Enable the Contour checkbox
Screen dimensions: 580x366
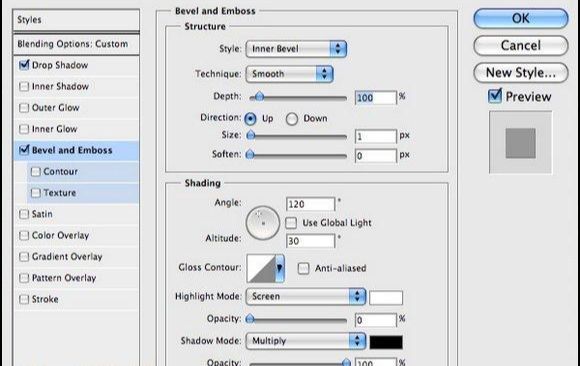tap(36, 172)
